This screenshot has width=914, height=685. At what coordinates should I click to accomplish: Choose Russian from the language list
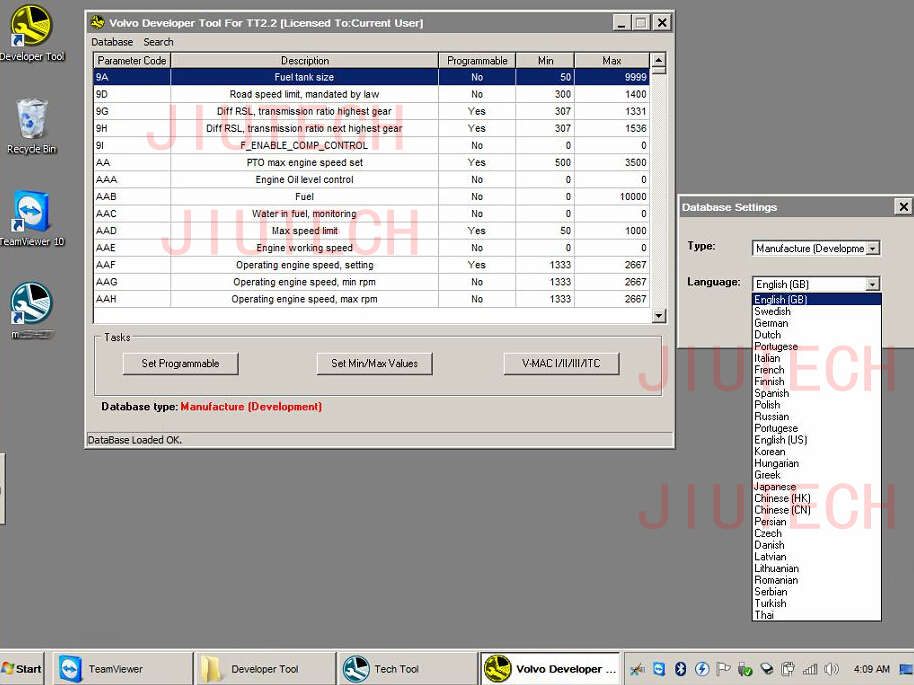click(x=817, y=416)
